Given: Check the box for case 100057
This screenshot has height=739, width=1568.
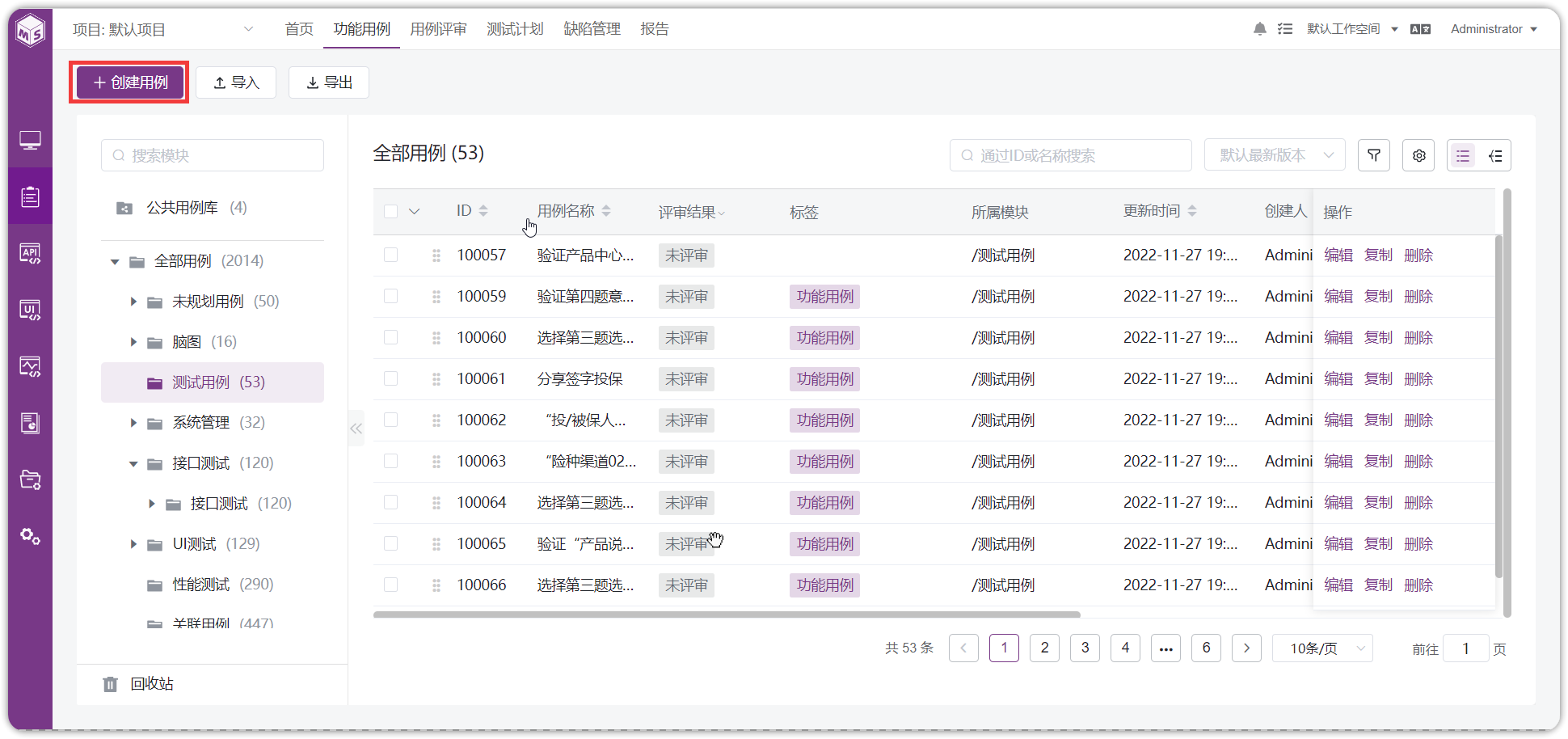Looking at the screenshot, I should (391, 255).
